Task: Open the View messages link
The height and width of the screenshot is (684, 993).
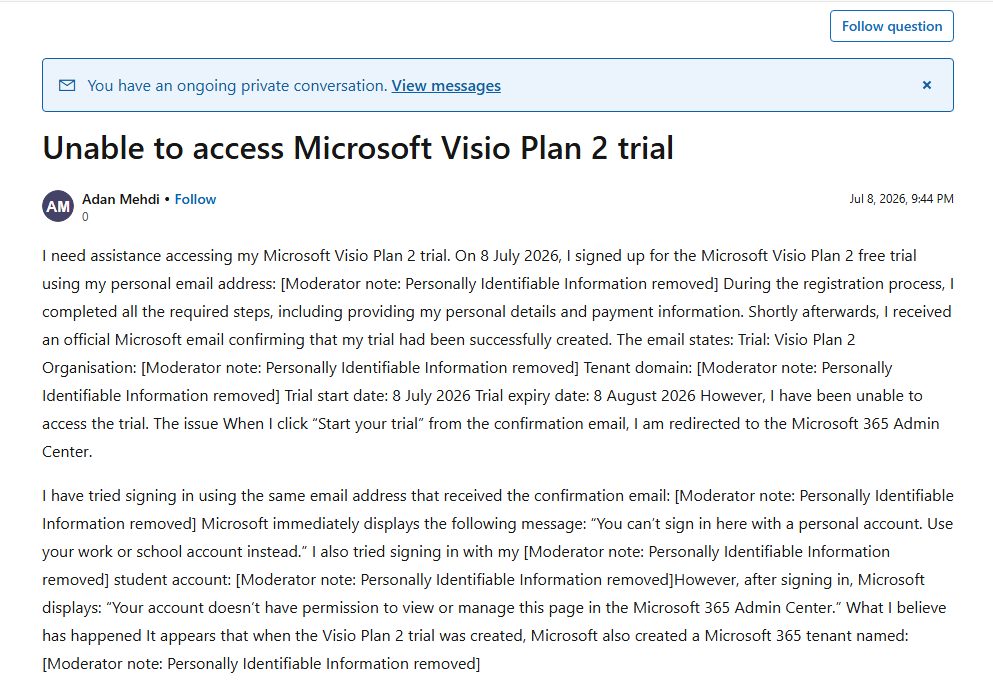Action: [x=446, y=86]
